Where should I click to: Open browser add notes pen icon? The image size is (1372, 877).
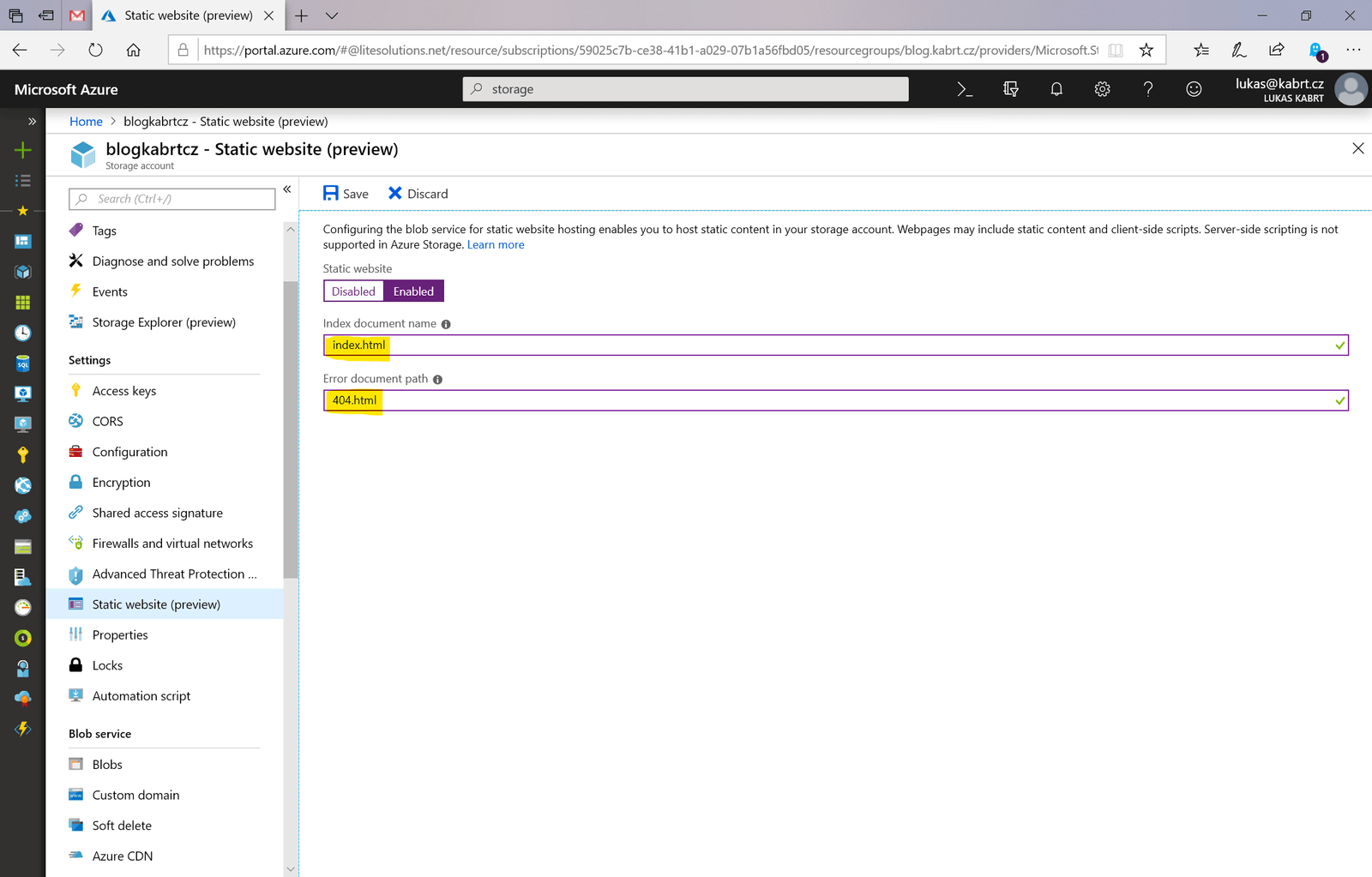tap(1239, 50)
